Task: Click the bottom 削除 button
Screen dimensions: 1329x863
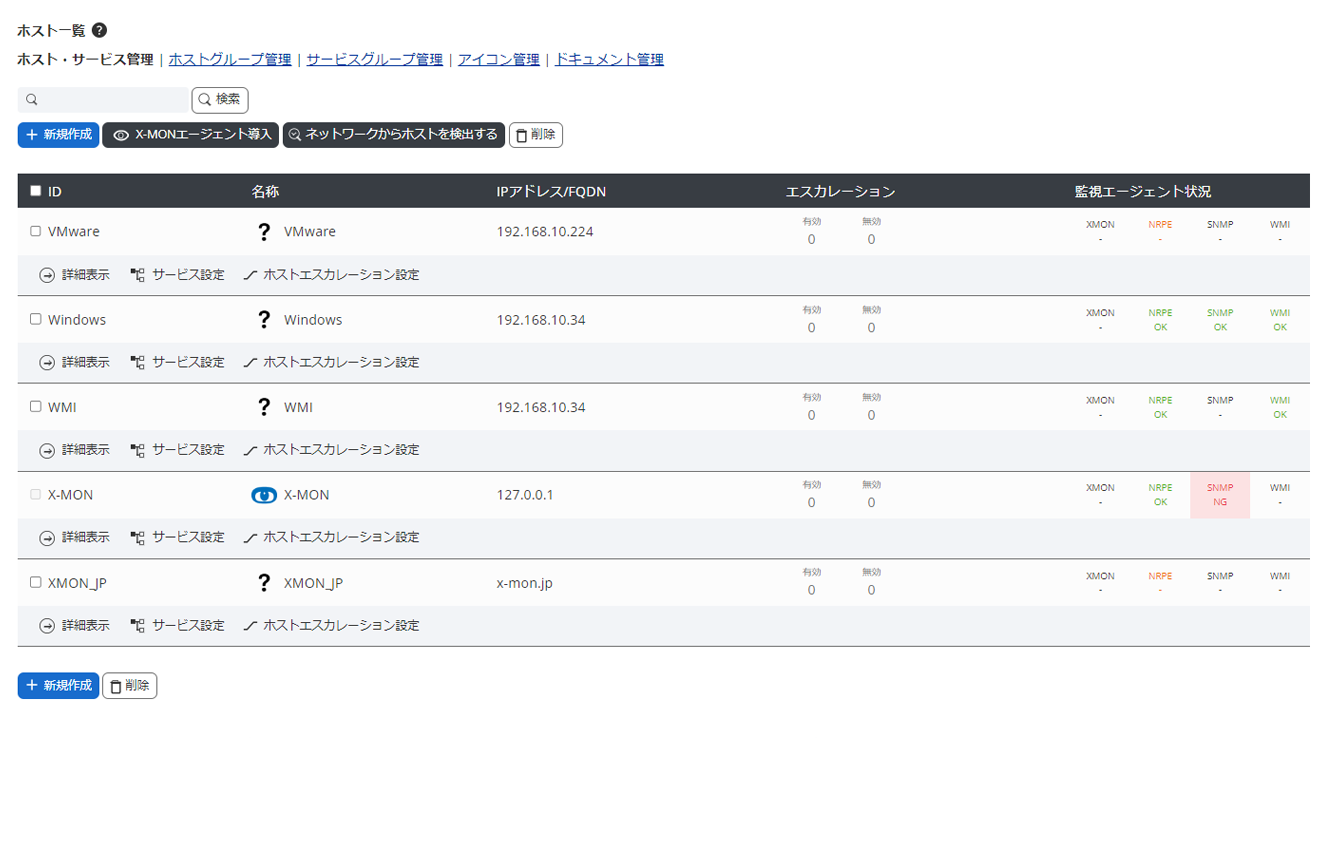Action: pyautogui.click(x=130, y=686)
